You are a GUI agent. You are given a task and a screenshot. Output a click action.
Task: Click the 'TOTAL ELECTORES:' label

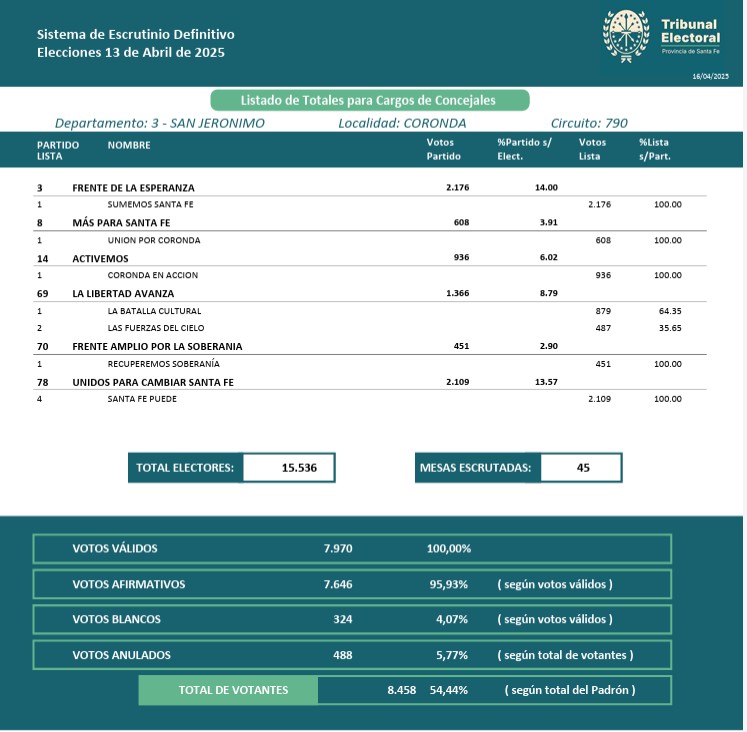[185, 468]
